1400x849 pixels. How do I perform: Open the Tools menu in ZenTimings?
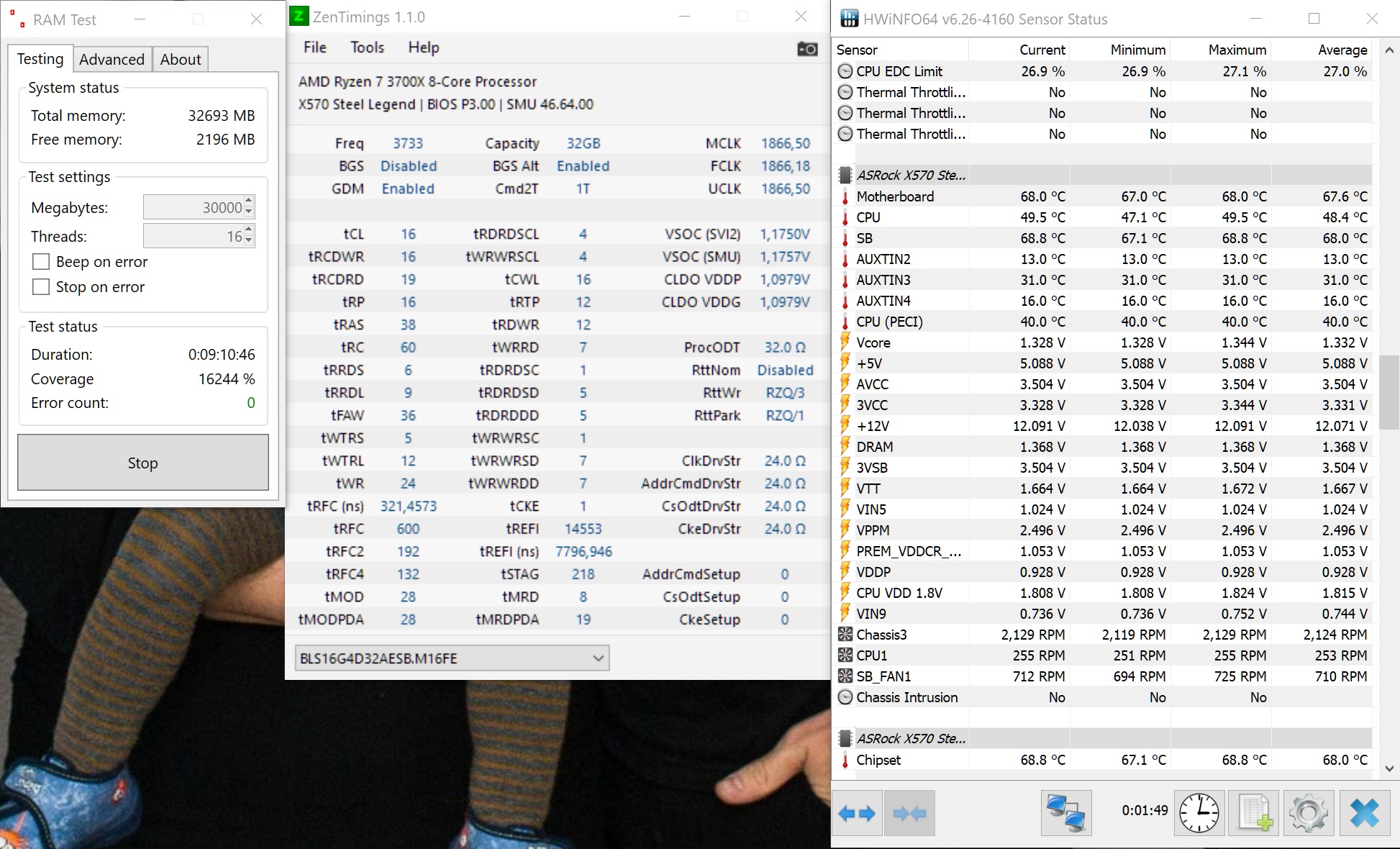[367, 47]
